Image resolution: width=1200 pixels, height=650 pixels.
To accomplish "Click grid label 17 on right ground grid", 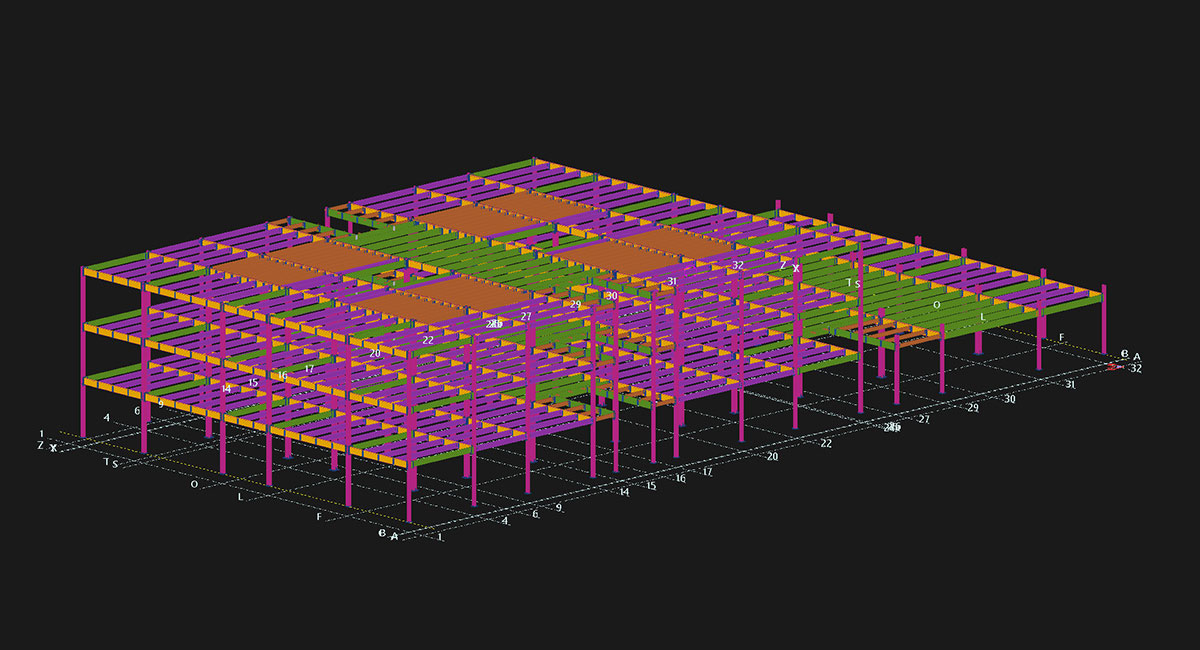I will 707,471.
